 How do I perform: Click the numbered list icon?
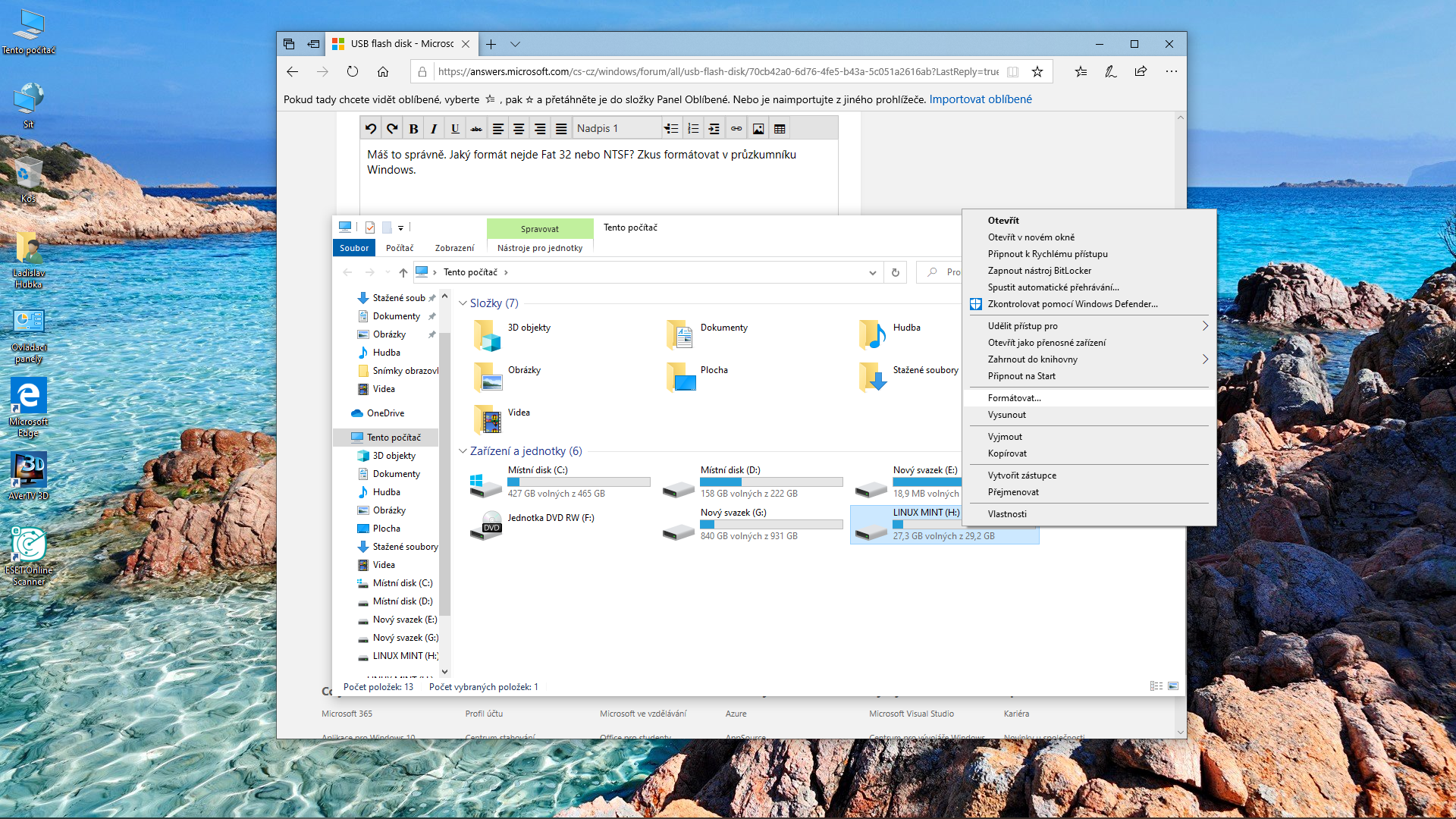coord(692,129)
